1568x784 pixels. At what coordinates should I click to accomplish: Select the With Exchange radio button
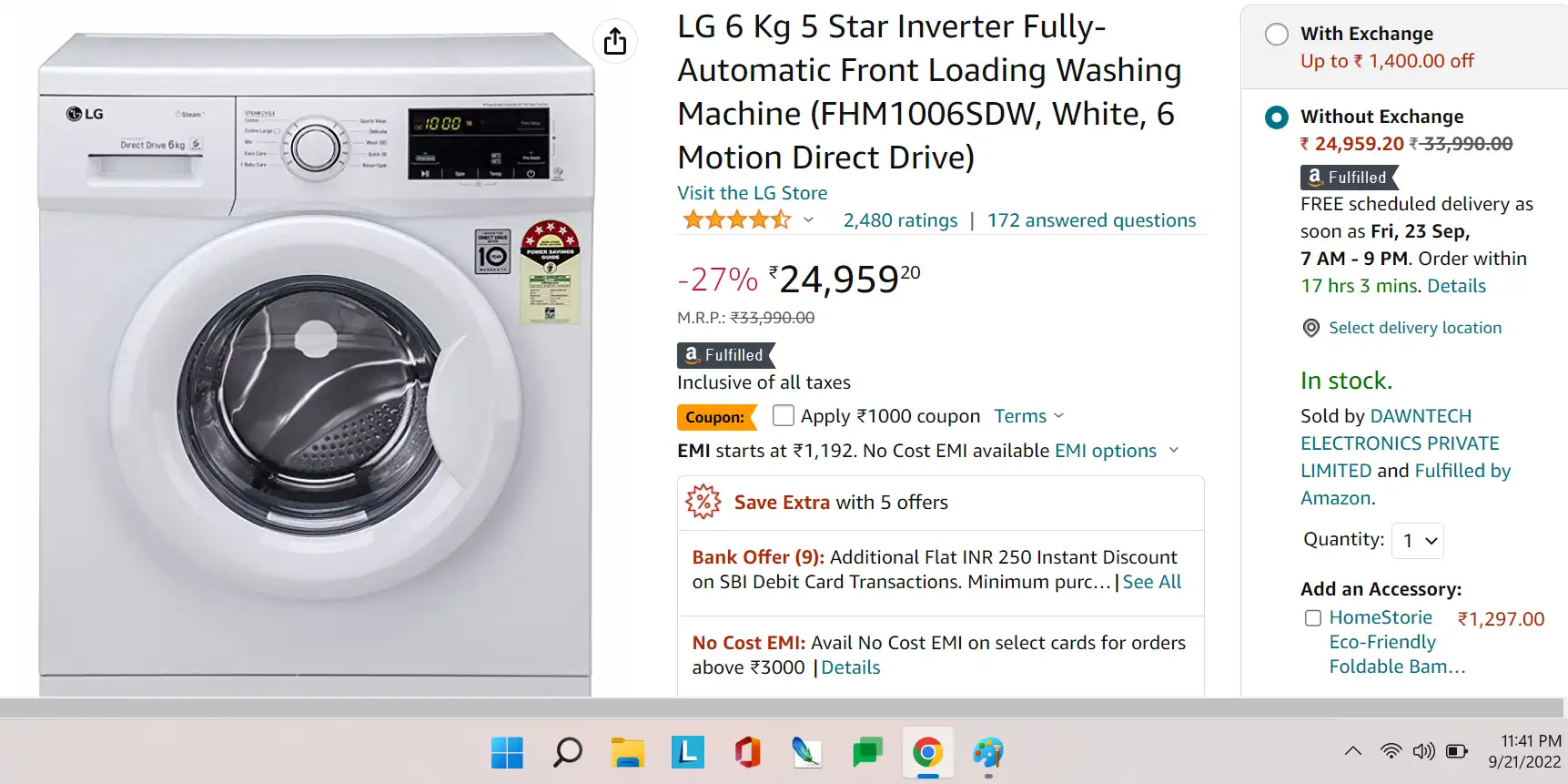1276,34
